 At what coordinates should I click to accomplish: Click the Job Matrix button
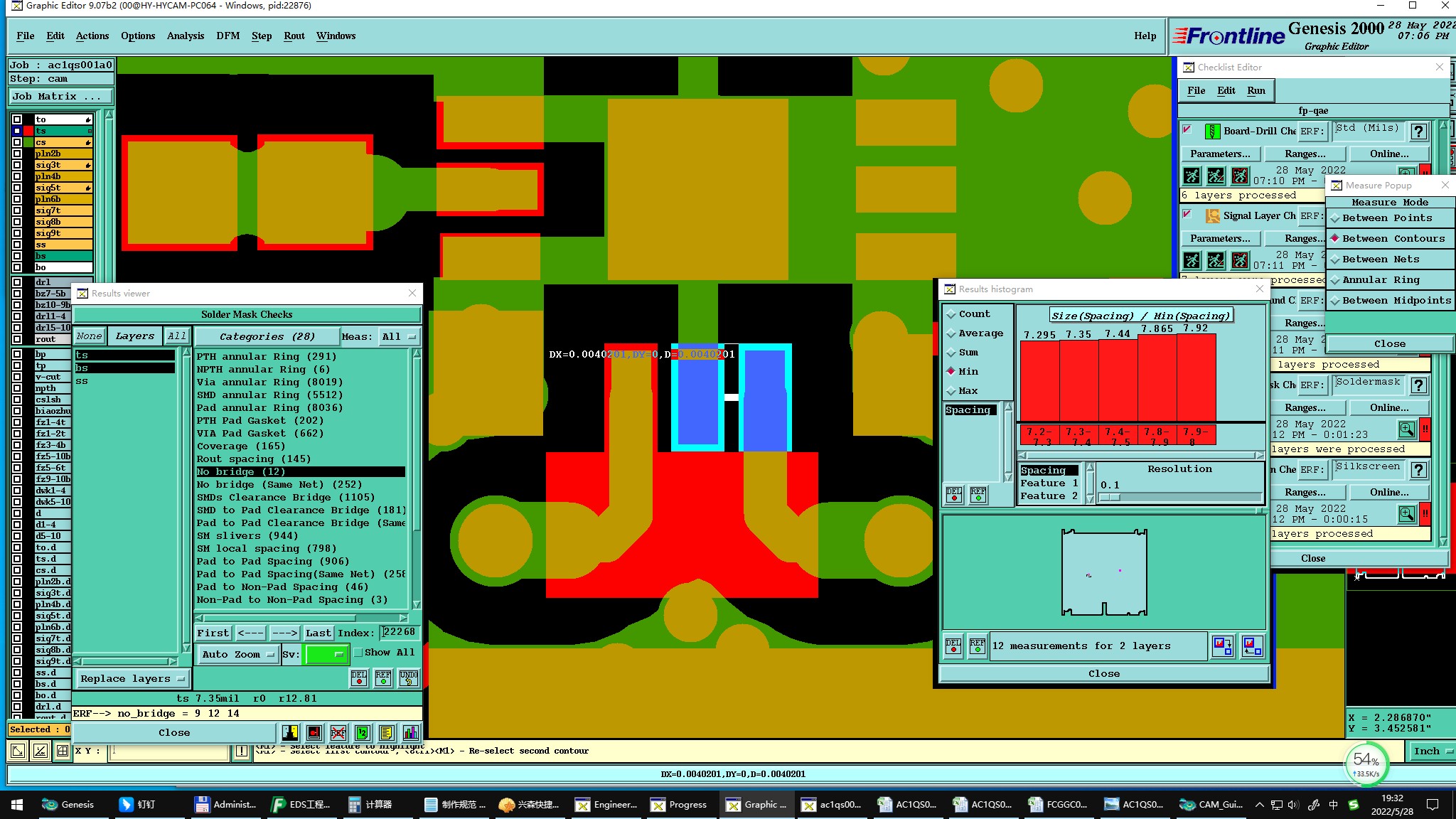click(x=60, y=97)
